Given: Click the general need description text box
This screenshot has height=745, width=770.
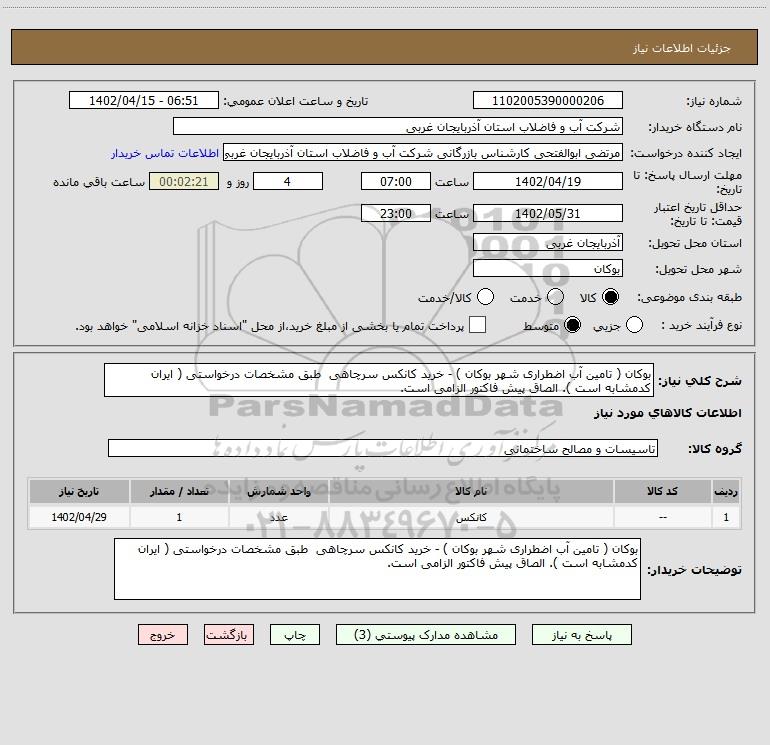Looking at the screenshot, I should coord(379,380).
